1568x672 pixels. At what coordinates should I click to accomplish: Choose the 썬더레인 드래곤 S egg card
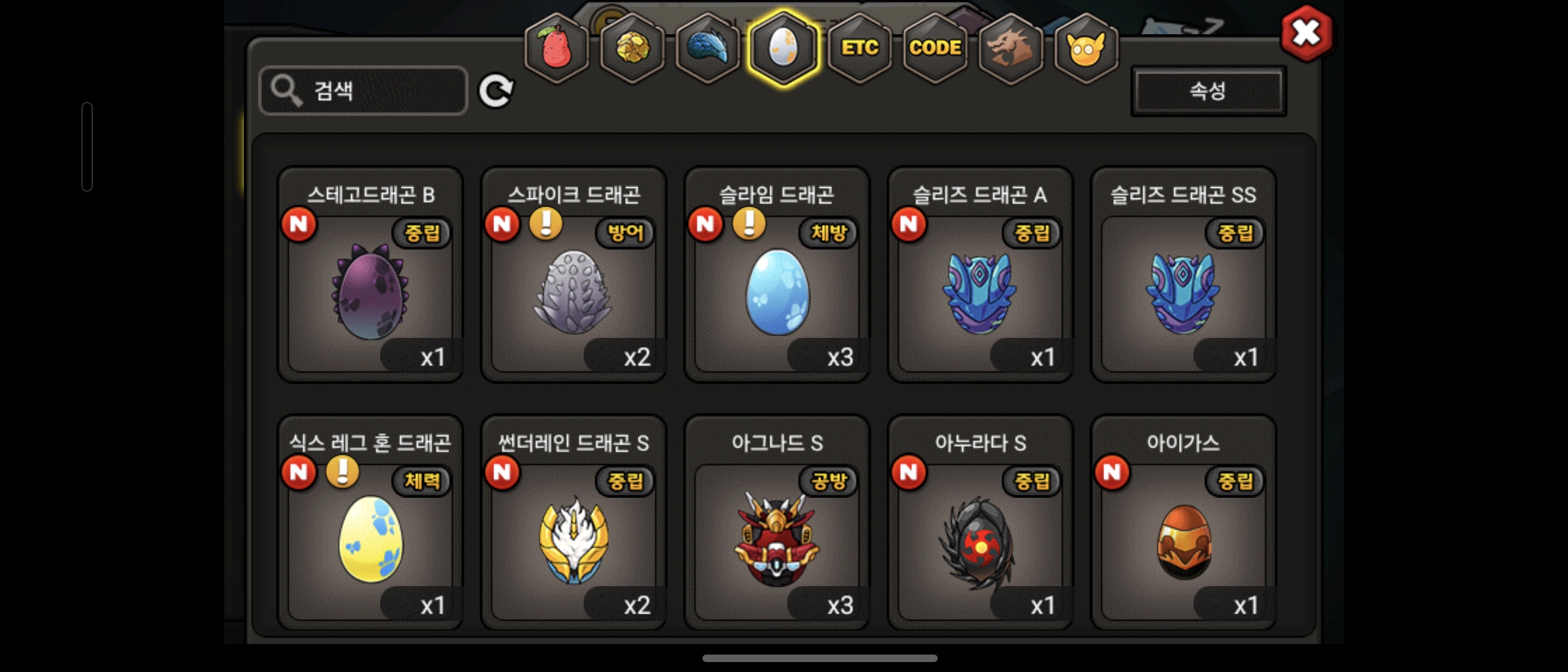(x=574, y=523)
